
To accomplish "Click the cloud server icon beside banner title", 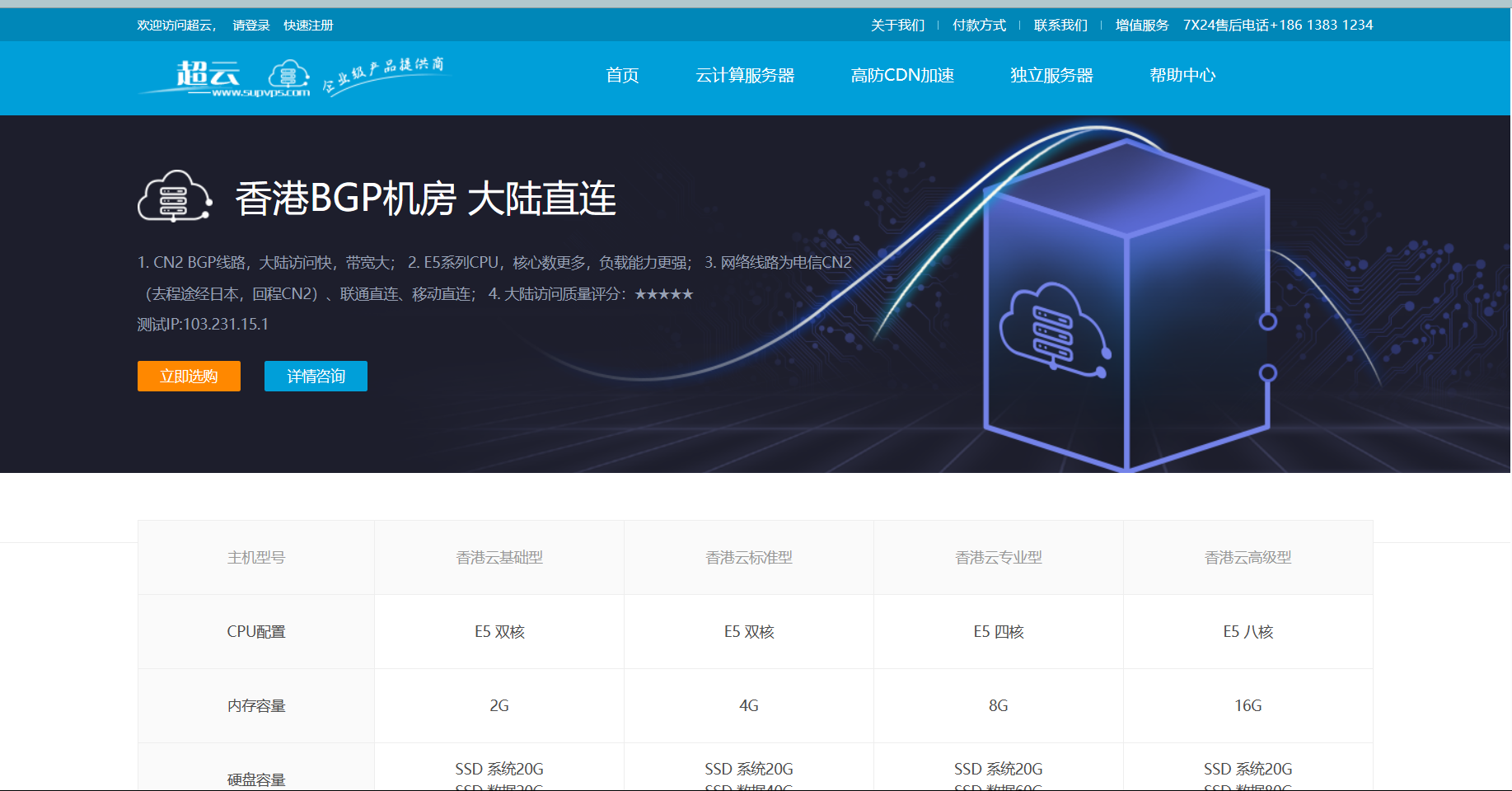I will tap(175, 197).
